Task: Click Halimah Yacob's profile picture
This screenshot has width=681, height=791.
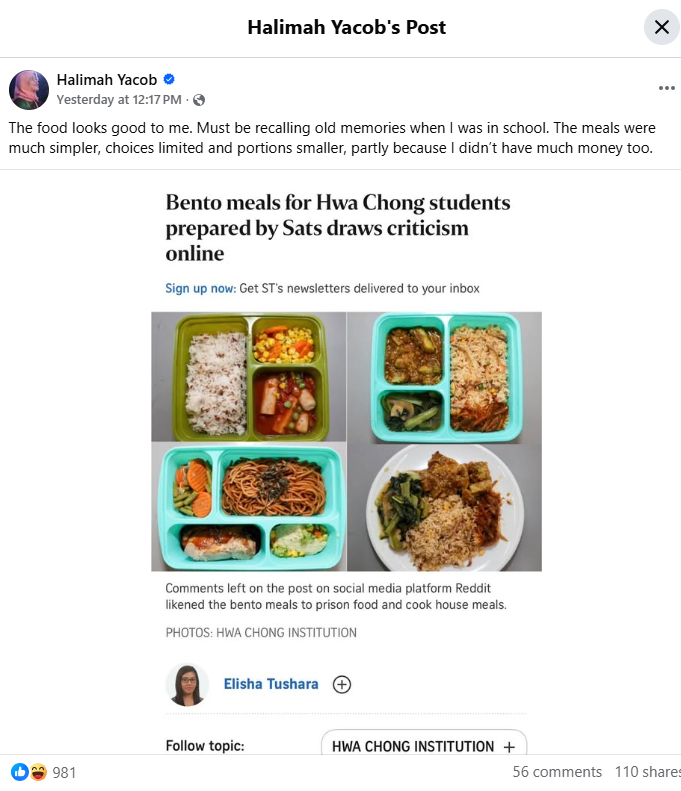Action: point(29,90)
